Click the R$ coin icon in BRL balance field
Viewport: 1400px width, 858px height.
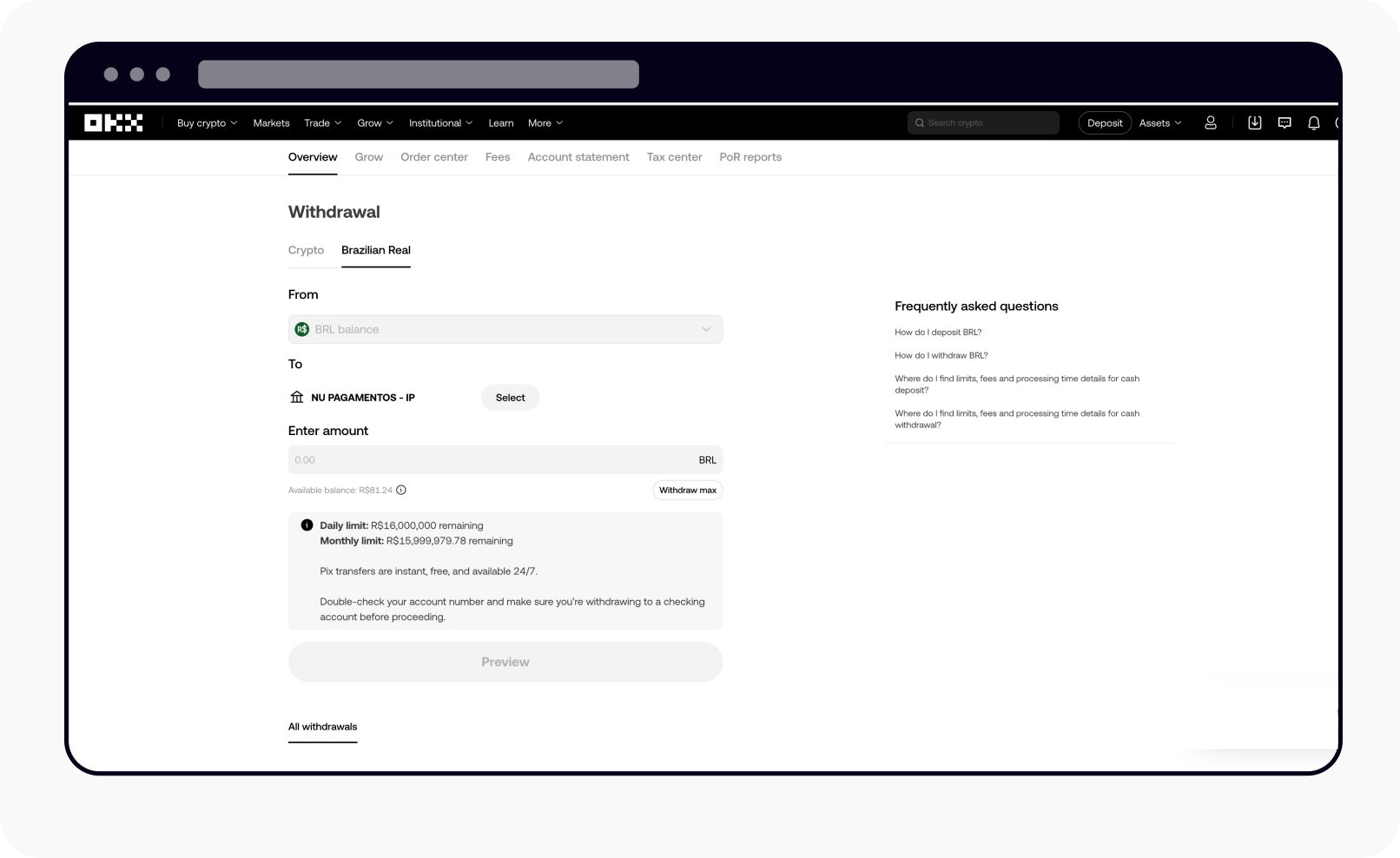(303, 329)
